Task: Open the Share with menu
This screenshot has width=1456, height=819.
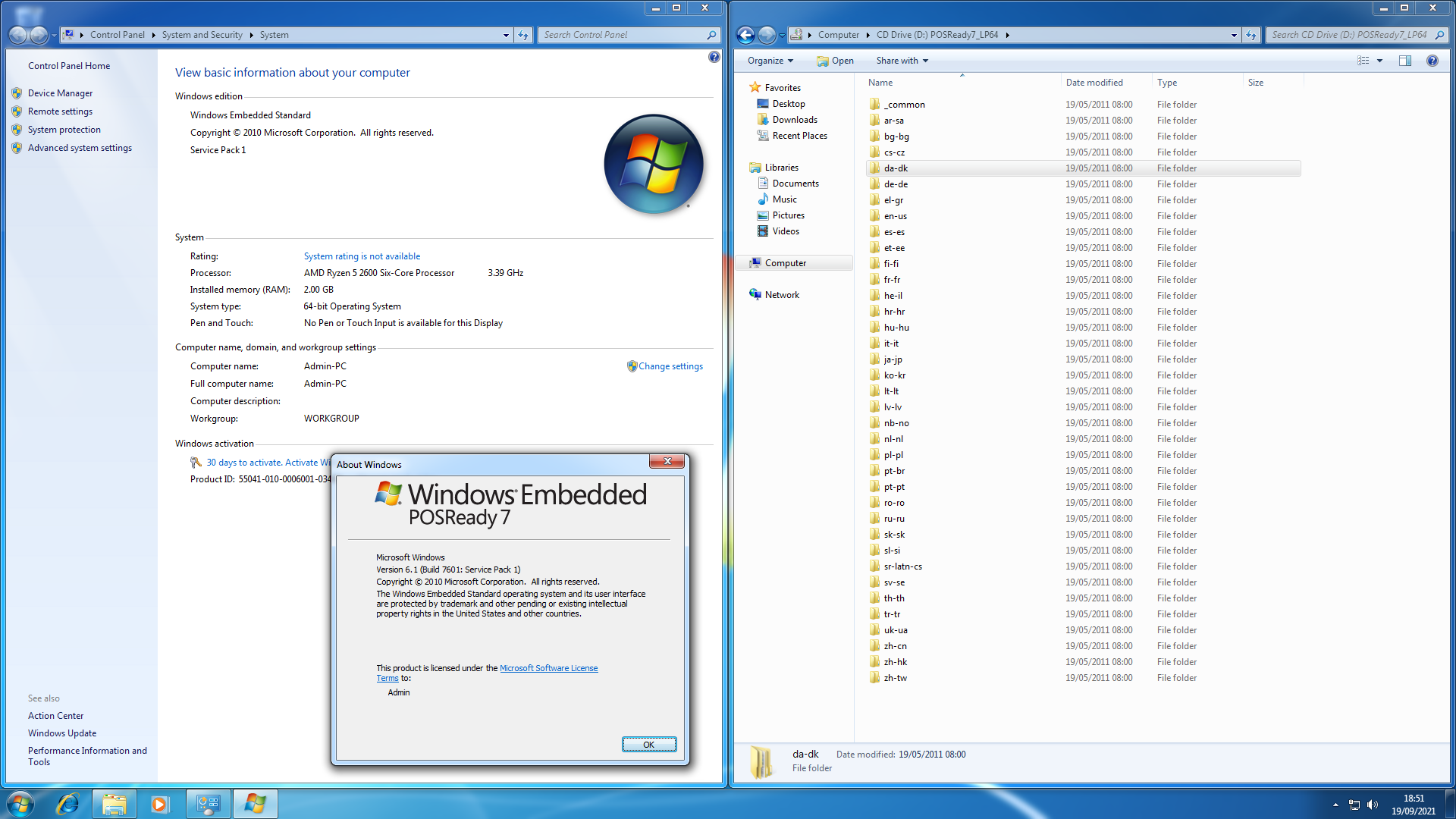Action: [902, 61]
